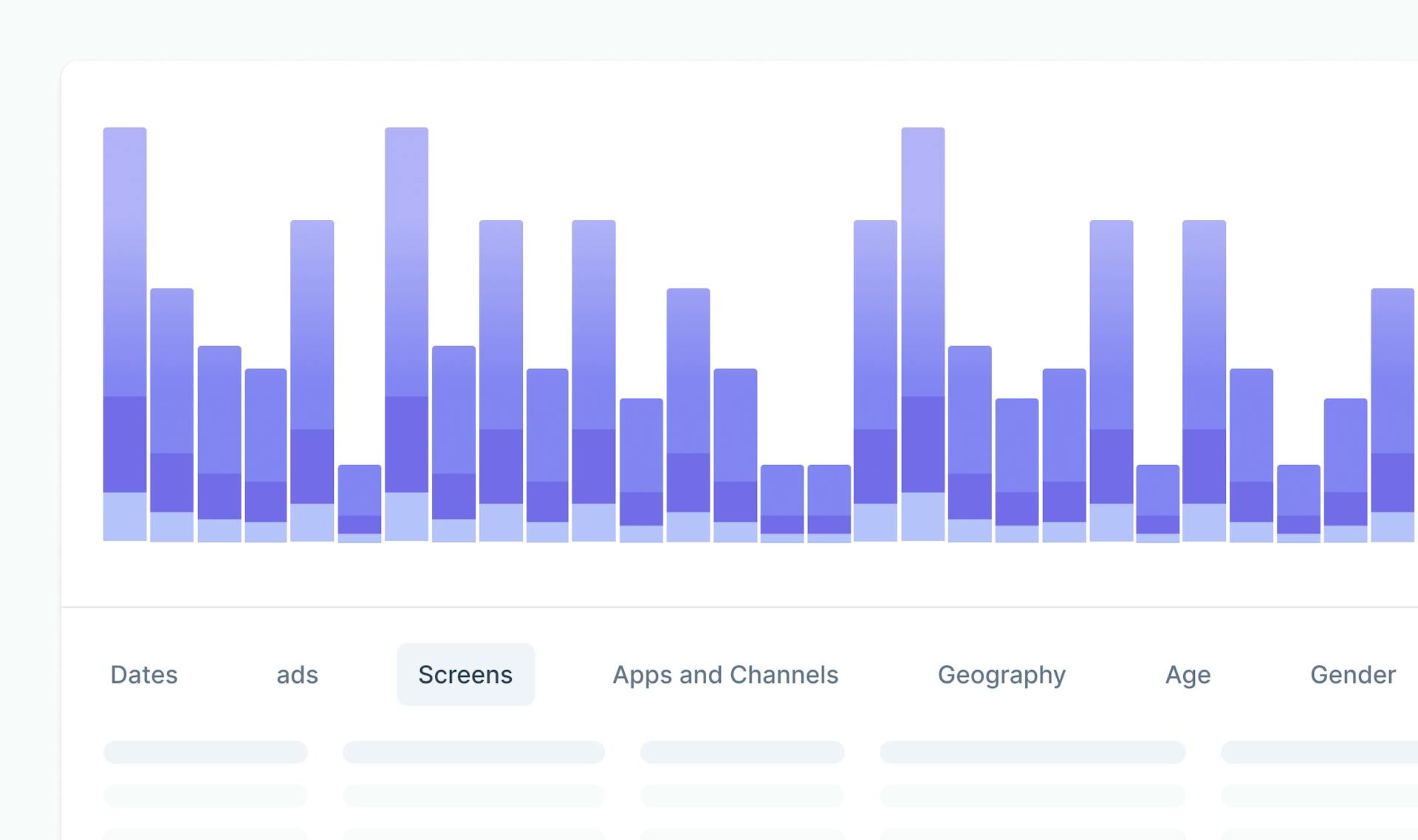The width and height of the screenshot is (1418, 840).
Task: Switch to the Screens tab
Action: [465, 674]
